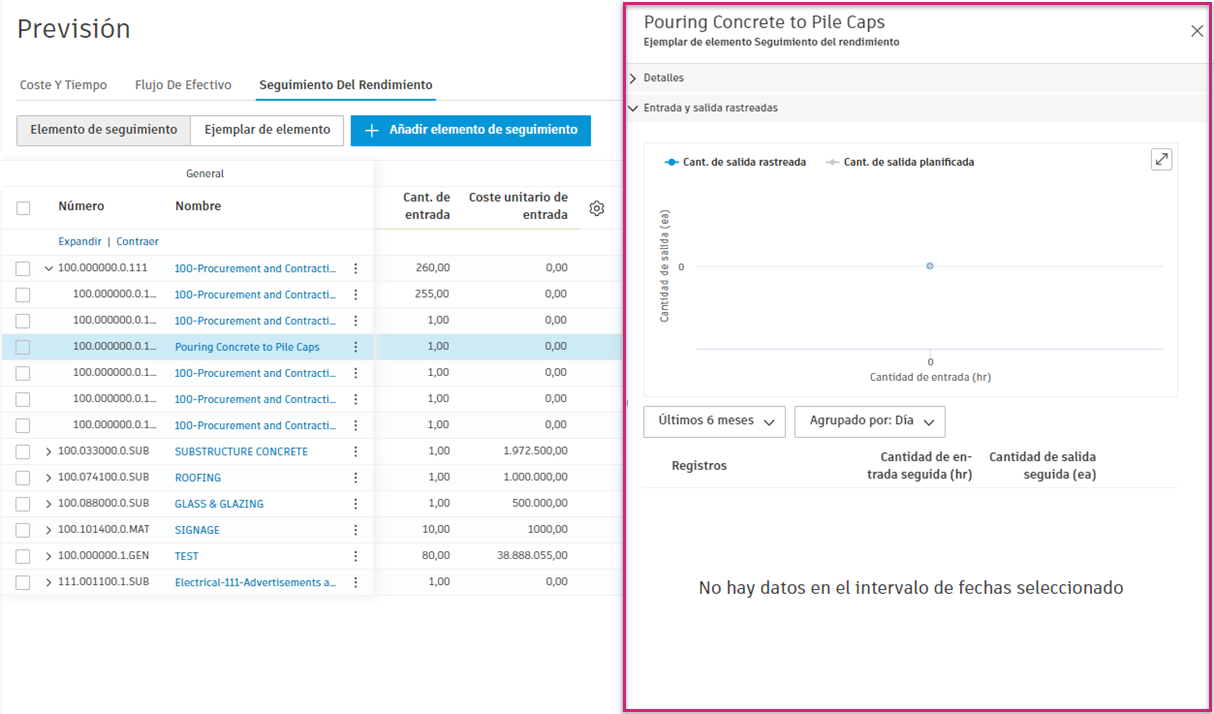The image size is (1214, 714).
Task: Check the box for Pouring Concrete to Pile Caps row
Action: pyautogui.click(x=23, y=347)
